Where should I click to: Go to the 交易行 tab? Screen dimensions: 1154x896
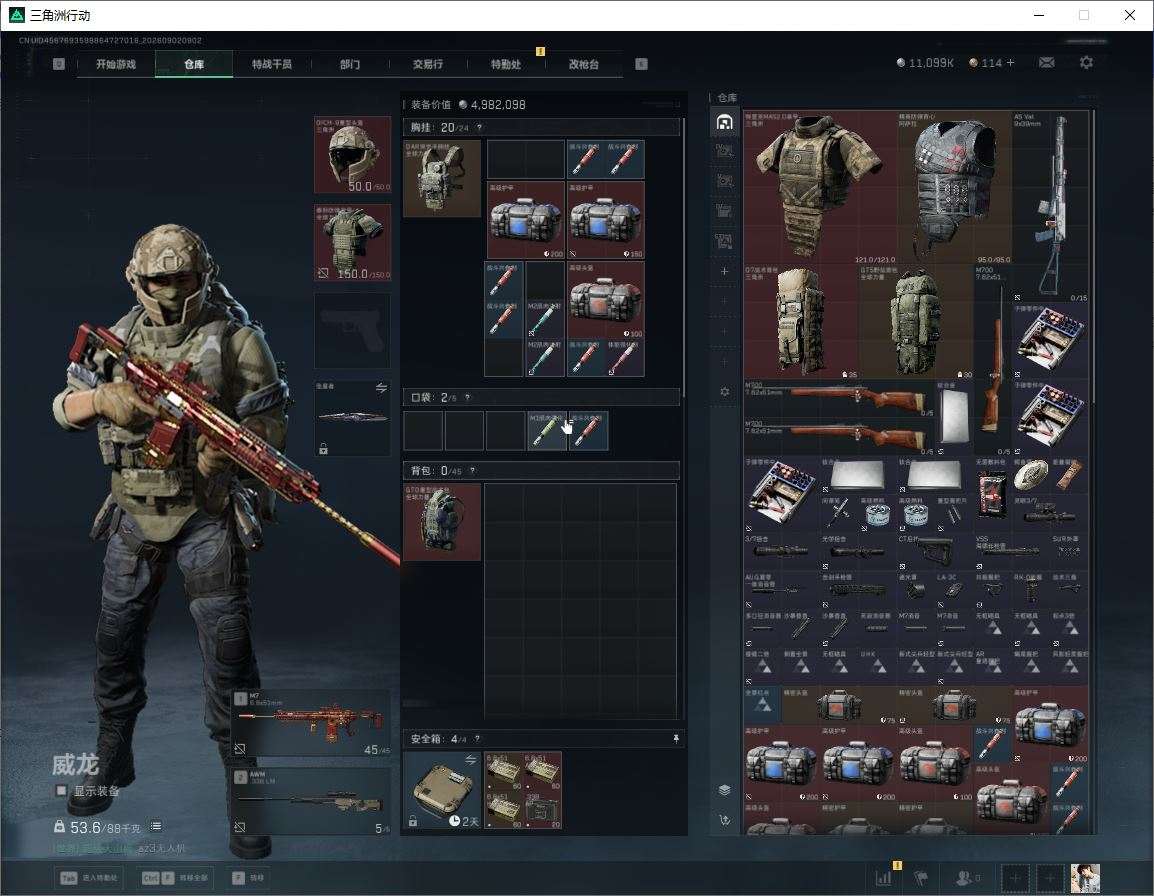(428, 64)
